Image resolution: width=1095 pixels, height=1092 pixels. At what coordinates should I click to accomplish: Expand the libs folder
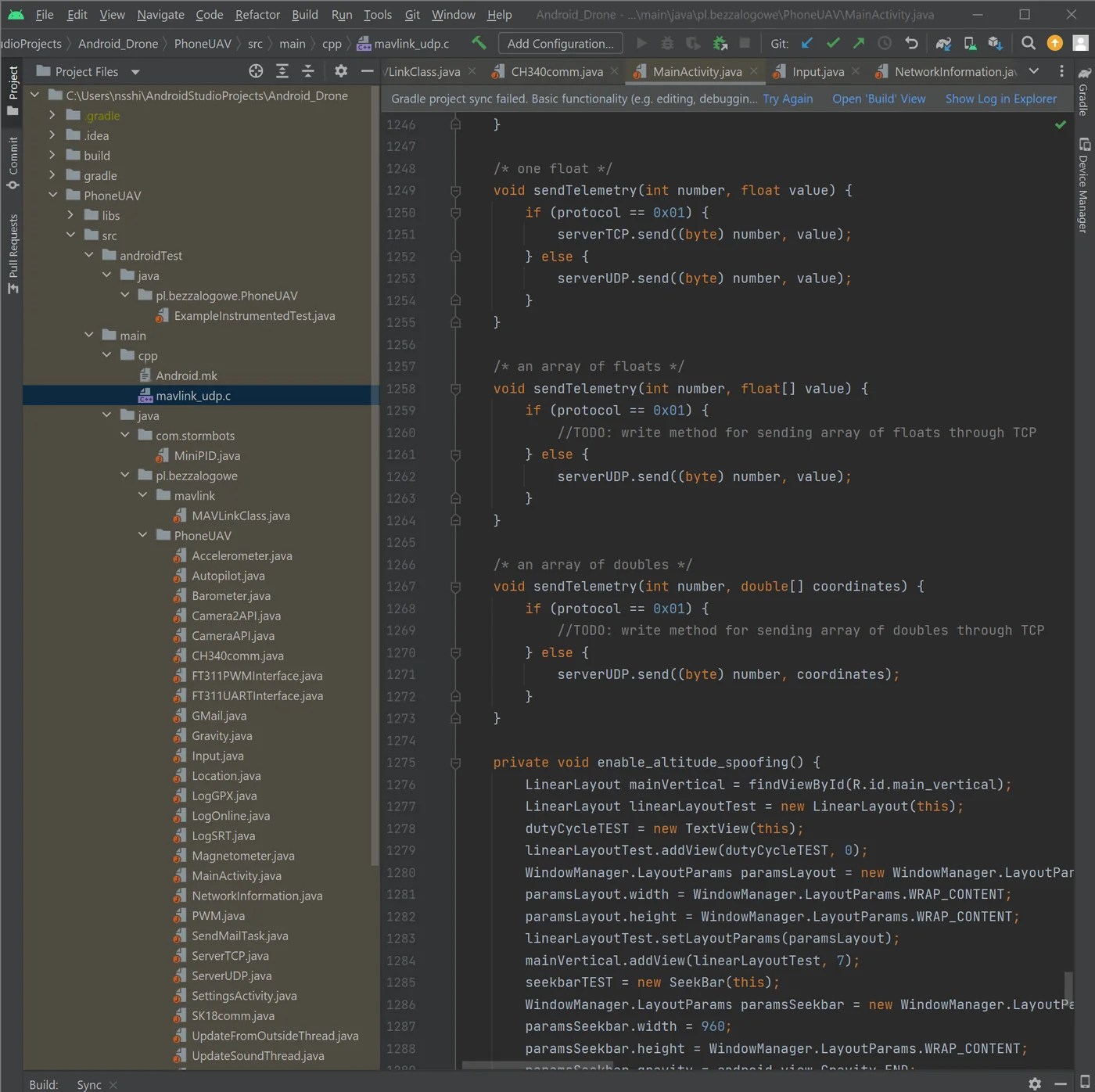pyautogui.click(x=70, y=215)
